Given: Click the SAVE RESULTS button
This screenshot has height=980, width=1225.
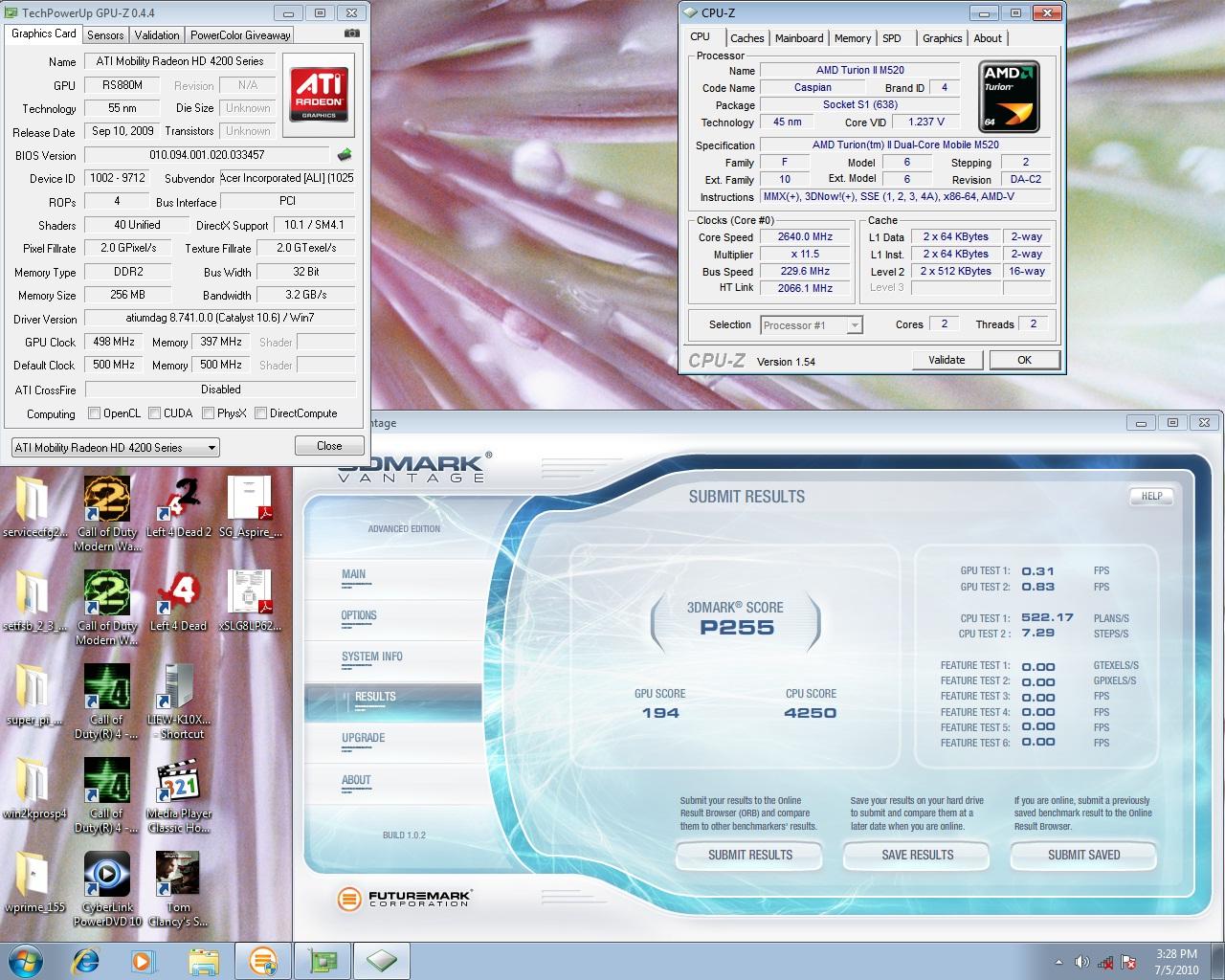Looking at the screenshot, I should click(917, 855).
